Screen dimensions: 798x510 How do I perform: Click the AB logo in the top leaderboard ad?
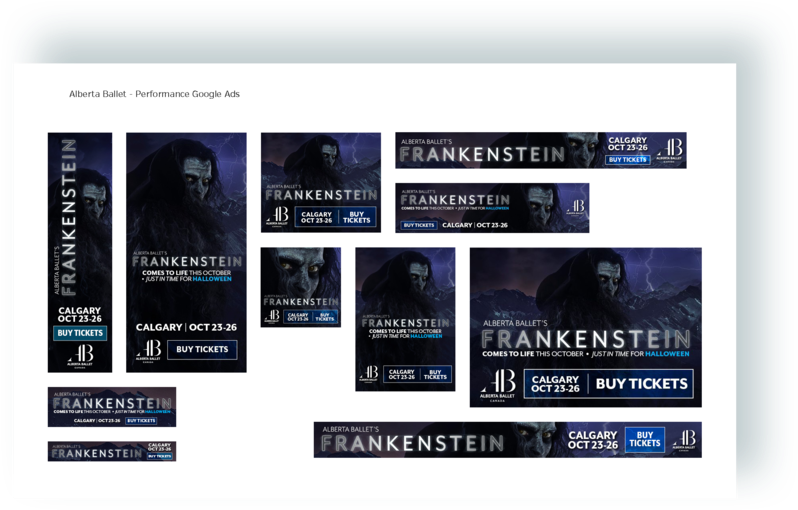[669, 150]
